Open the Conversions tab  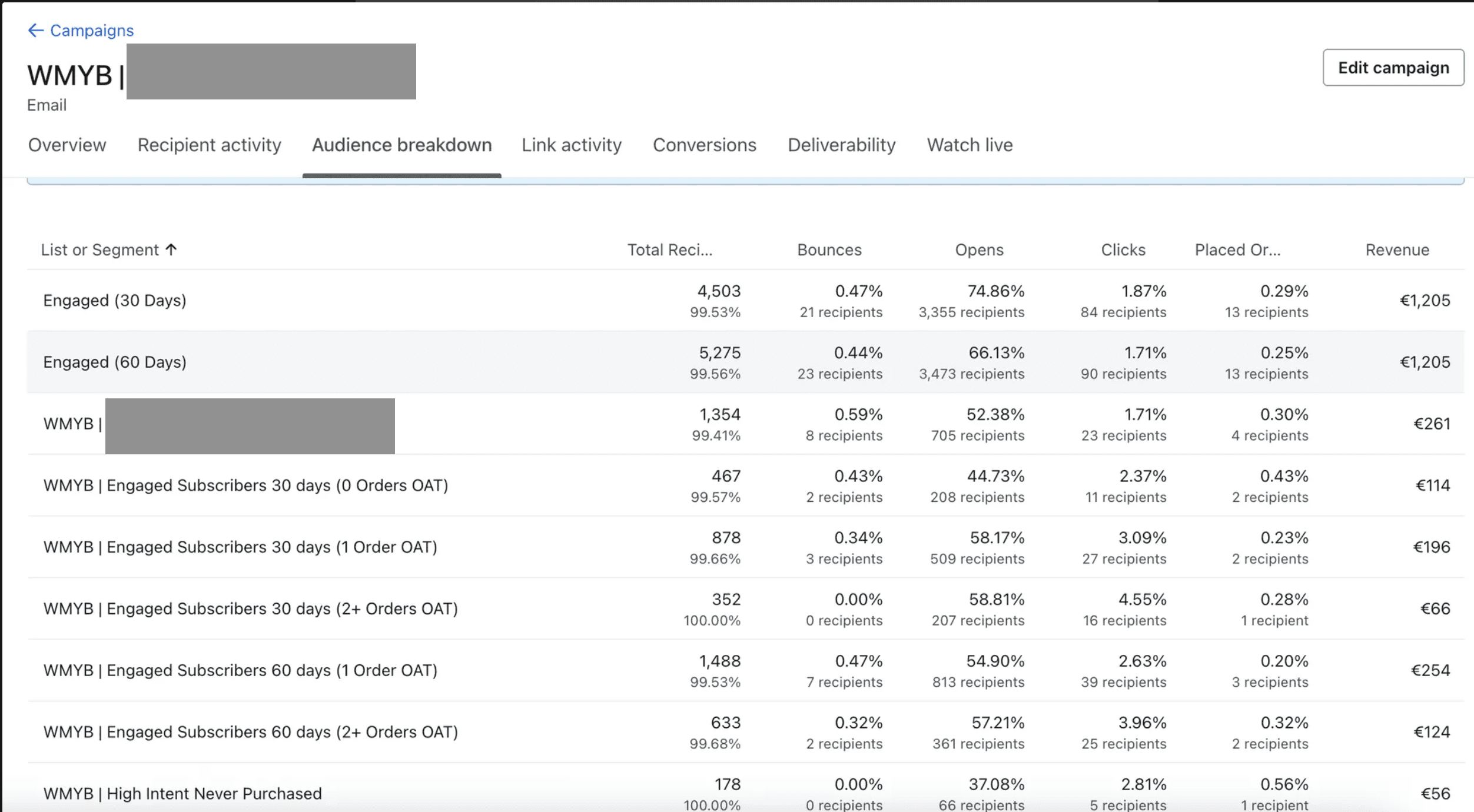[704, 145]
